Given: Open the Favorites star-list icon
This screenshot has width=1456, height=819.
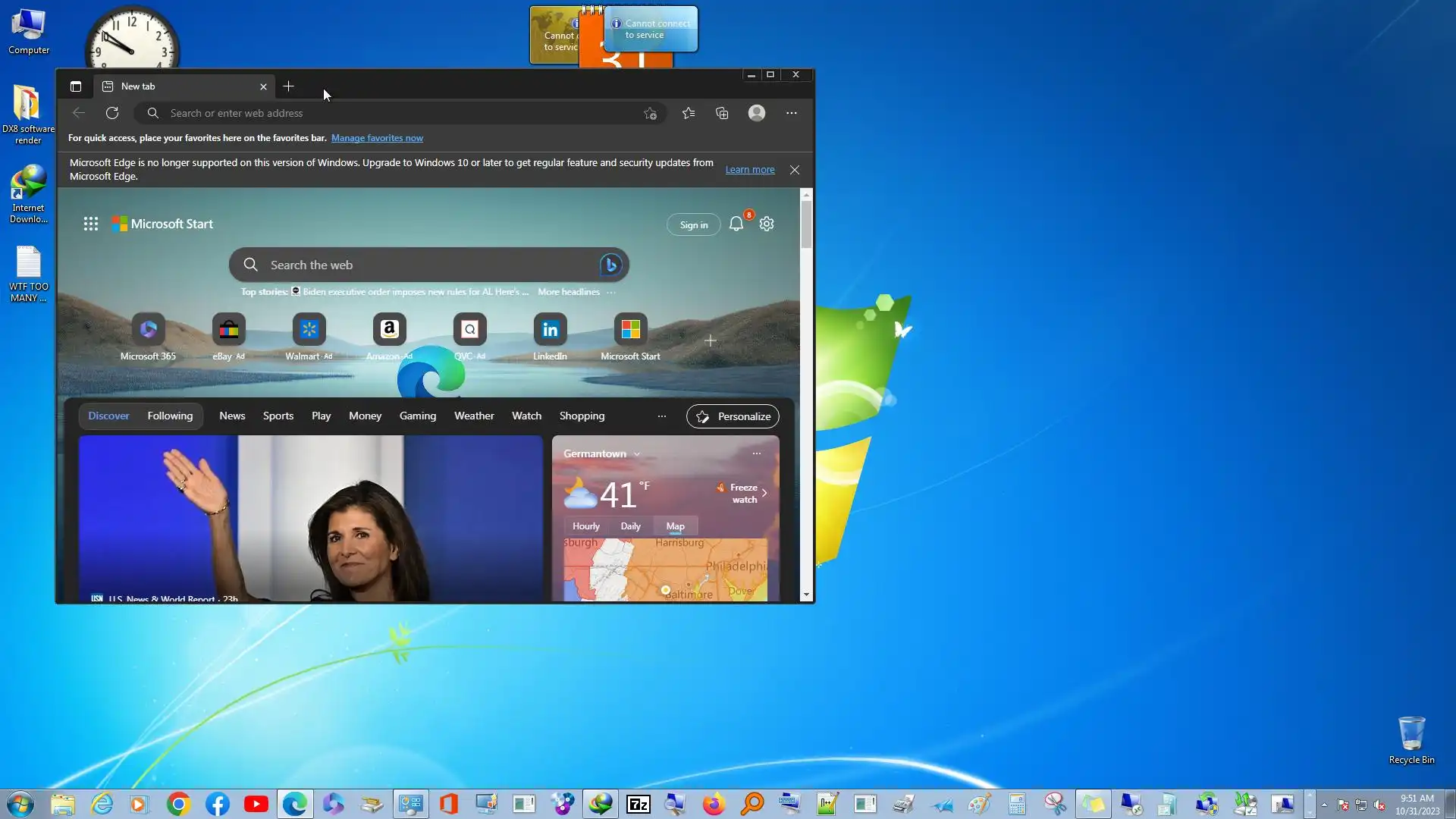Looking at the screenshot, I should pyautogui.click(x=689, y=113).
